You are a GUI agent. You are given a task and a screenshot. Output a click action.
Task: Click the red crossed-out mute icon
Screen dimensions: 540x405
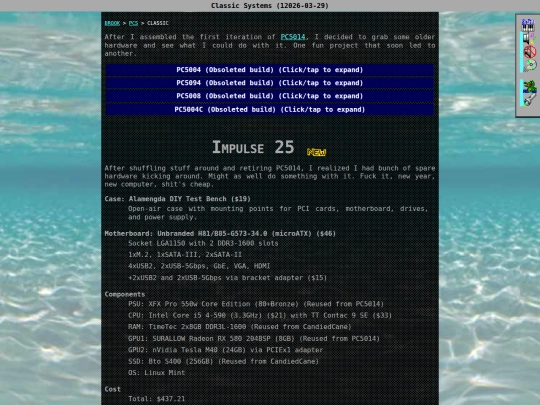(530, 52)
